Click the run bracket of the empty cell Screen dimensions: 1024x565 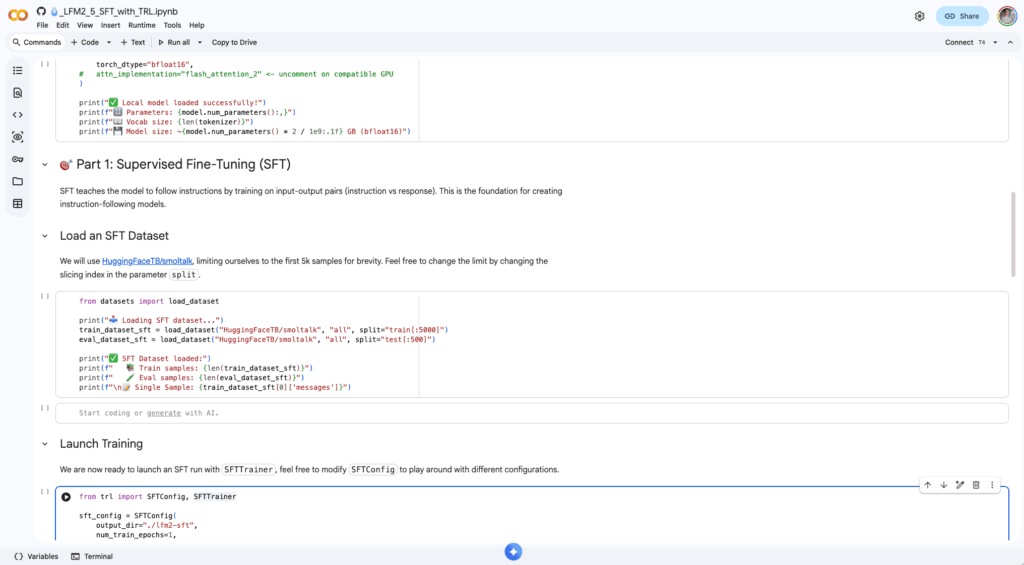pyautogui.click(x=44, y=408)
